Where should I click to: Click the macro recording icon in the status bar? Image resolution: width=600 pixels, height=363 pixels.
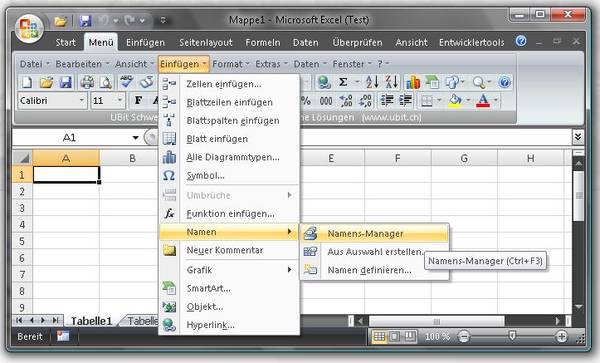63,337
